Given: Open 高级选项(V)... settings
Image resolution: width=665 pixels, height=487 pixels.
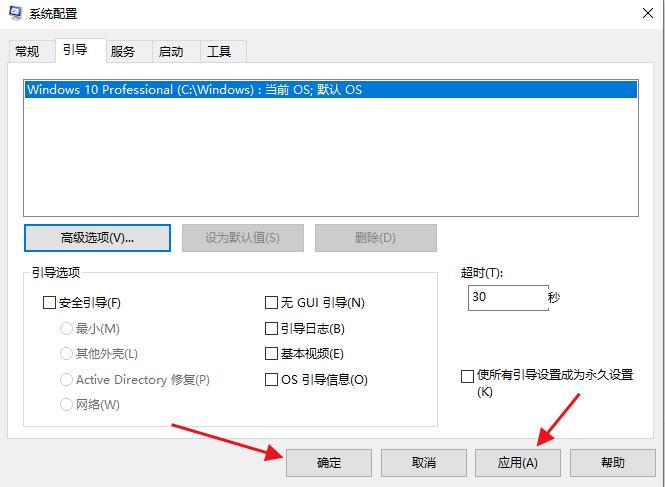Looking at the screenshot, I should 98,238.
